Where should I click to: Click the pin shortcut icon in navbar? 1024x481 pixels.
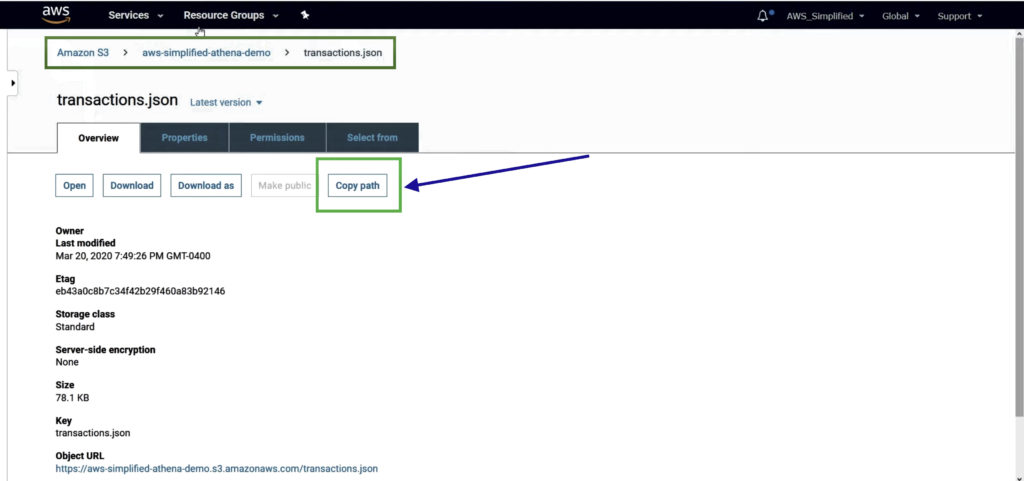pyautogui.click(x=305, y=16)
